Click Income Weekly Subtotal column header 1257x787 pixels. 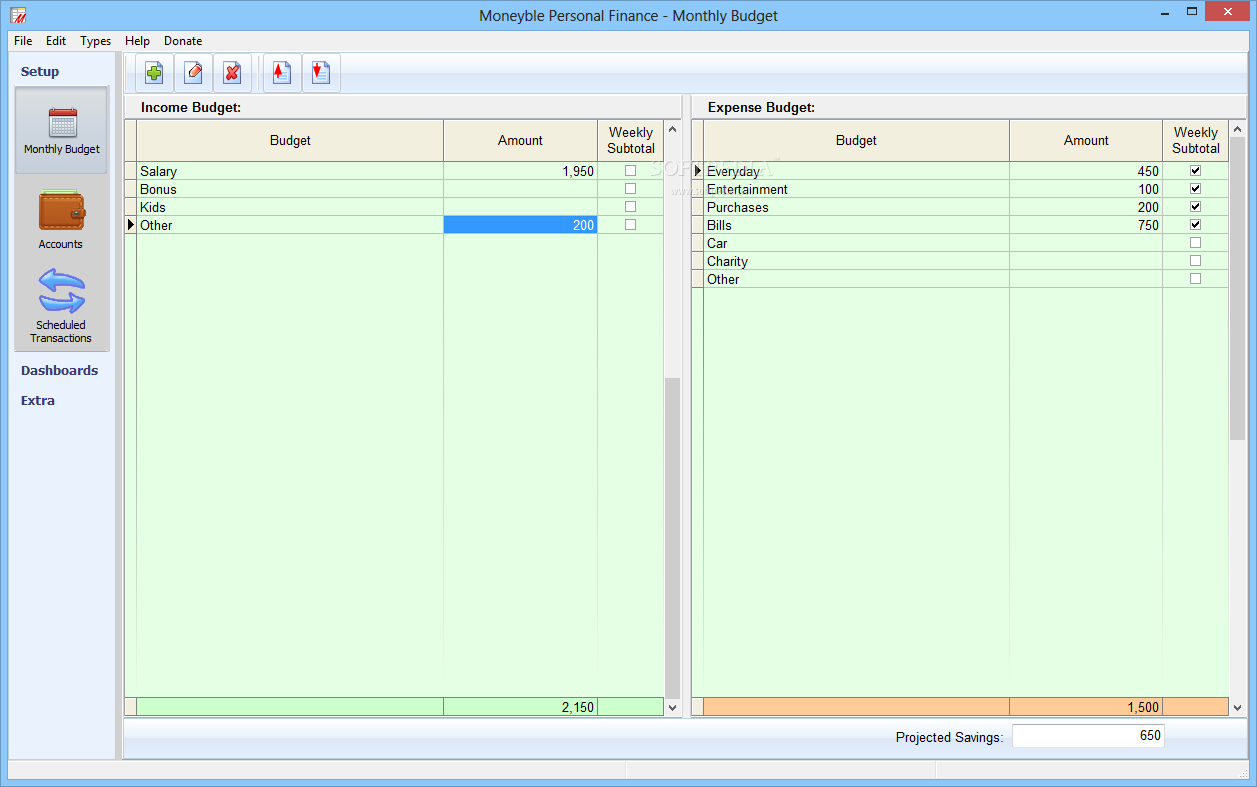631,141
